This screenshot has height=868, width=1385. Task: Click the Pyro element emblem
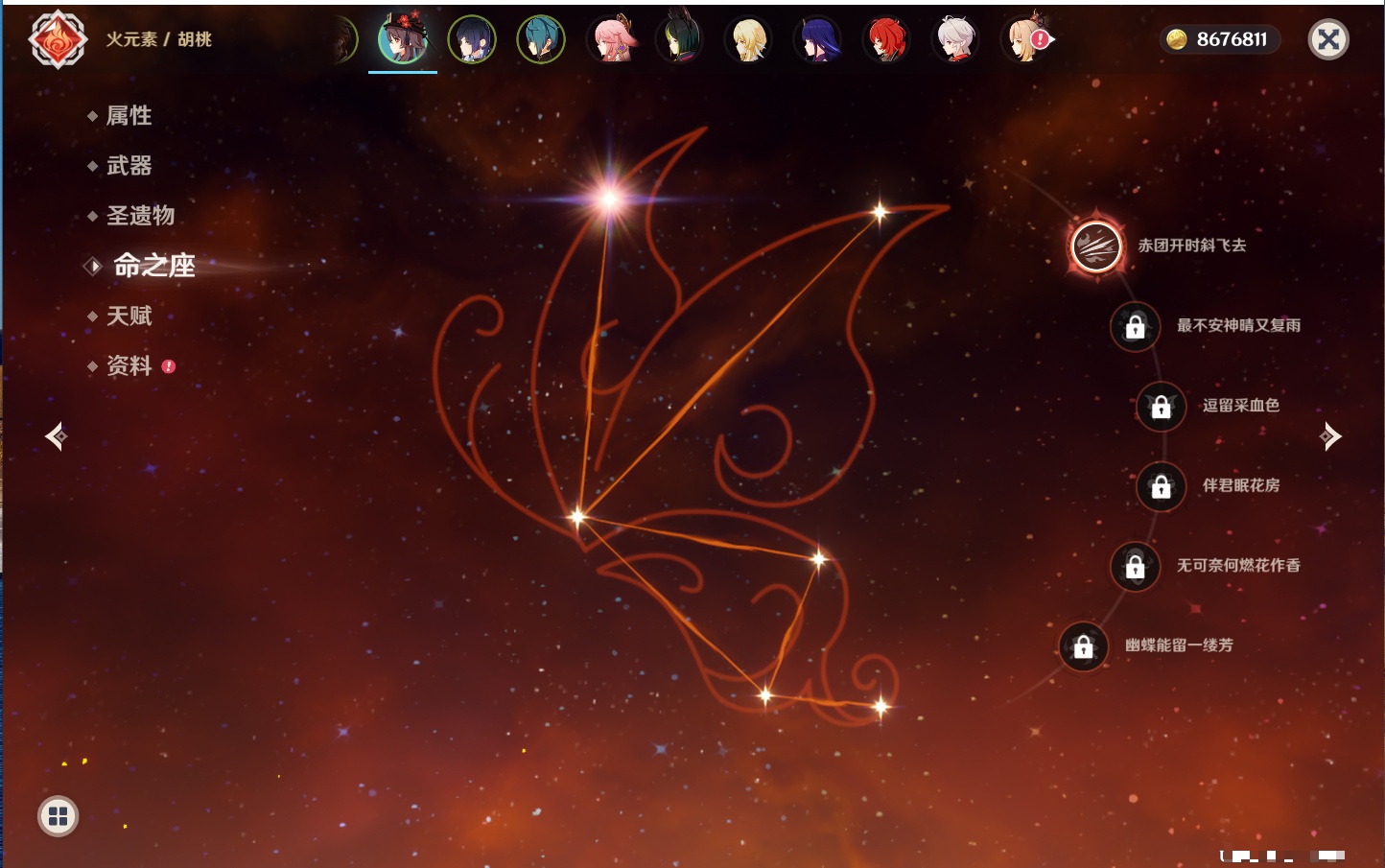(58, 39)
